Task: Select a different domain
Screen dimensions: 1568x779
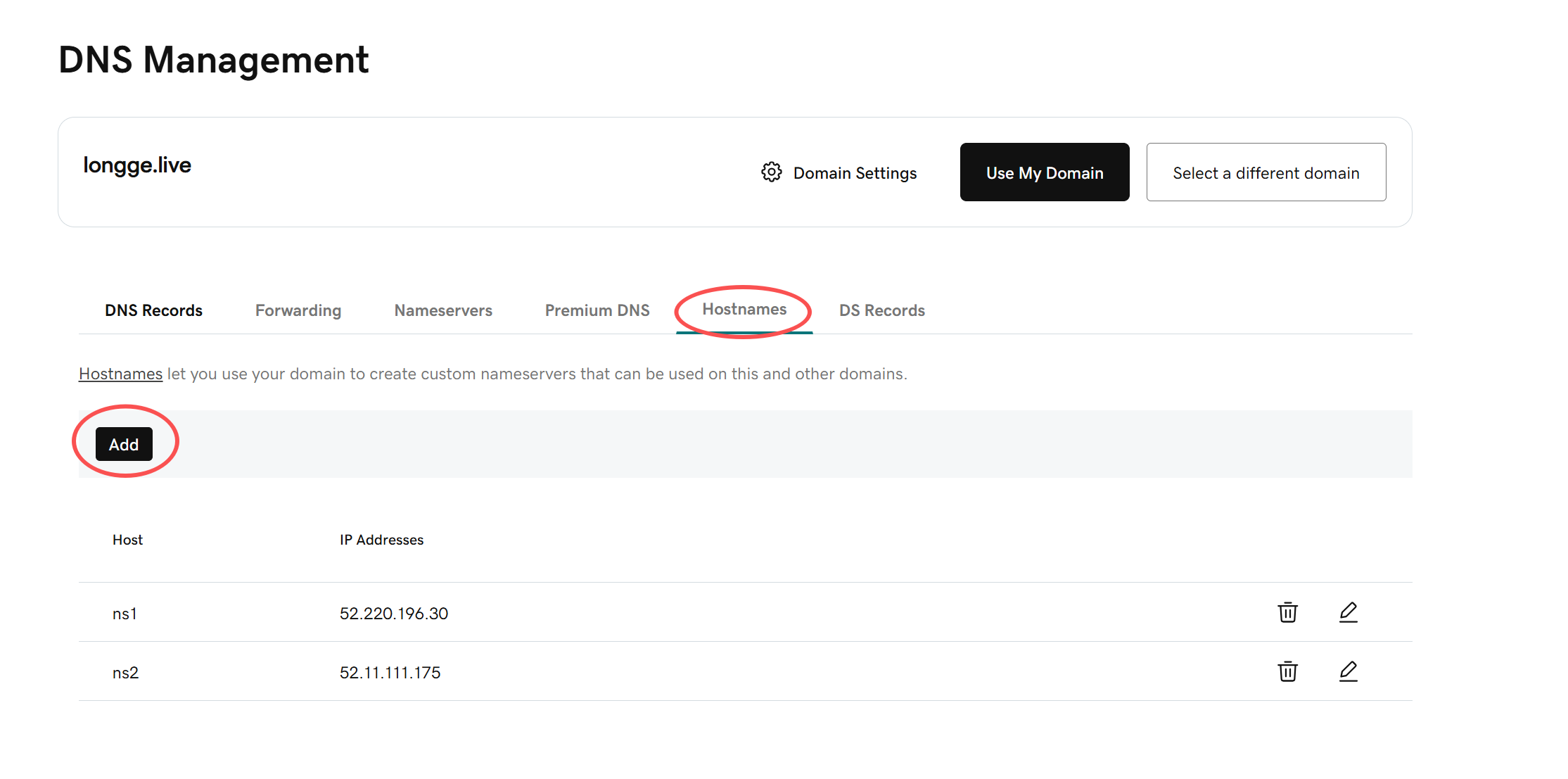Action: pyautogui.click(x=1266, y=172)
